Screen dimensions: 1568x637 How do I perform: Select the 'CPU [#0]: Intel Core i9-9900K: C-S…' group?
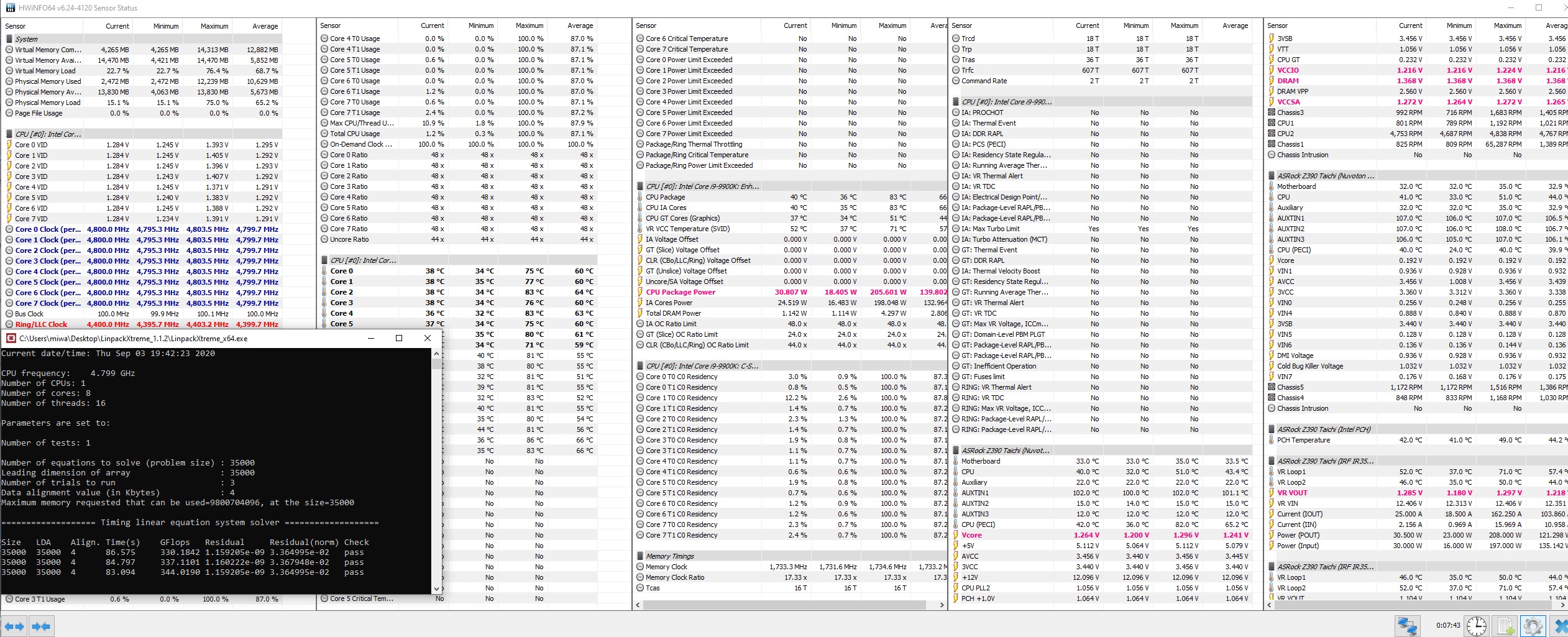[789, 366]
